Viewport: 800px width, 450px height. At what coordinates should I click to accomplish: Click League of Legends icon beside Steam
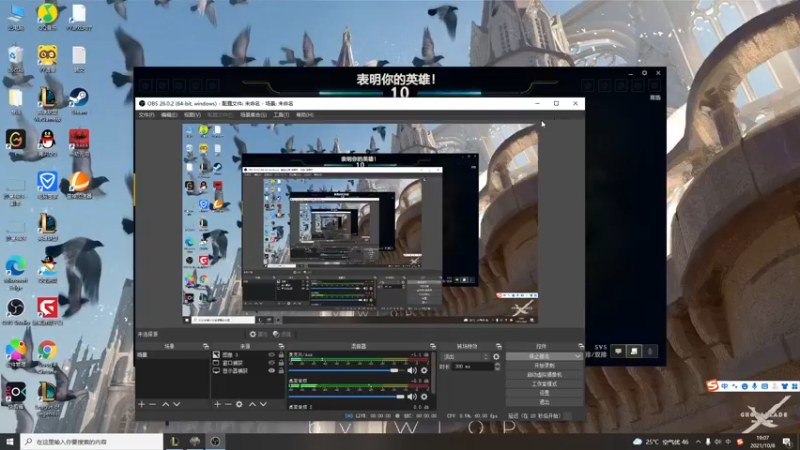coord(47,102)
